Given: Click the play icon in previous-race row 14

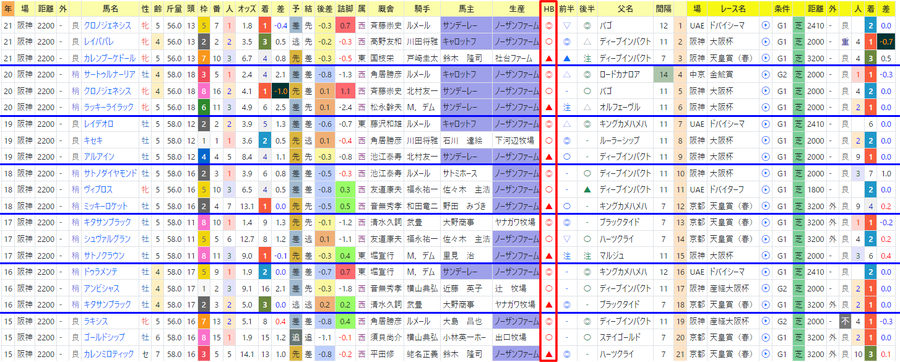Looking at the screenshot, I should tap(765, 239).
